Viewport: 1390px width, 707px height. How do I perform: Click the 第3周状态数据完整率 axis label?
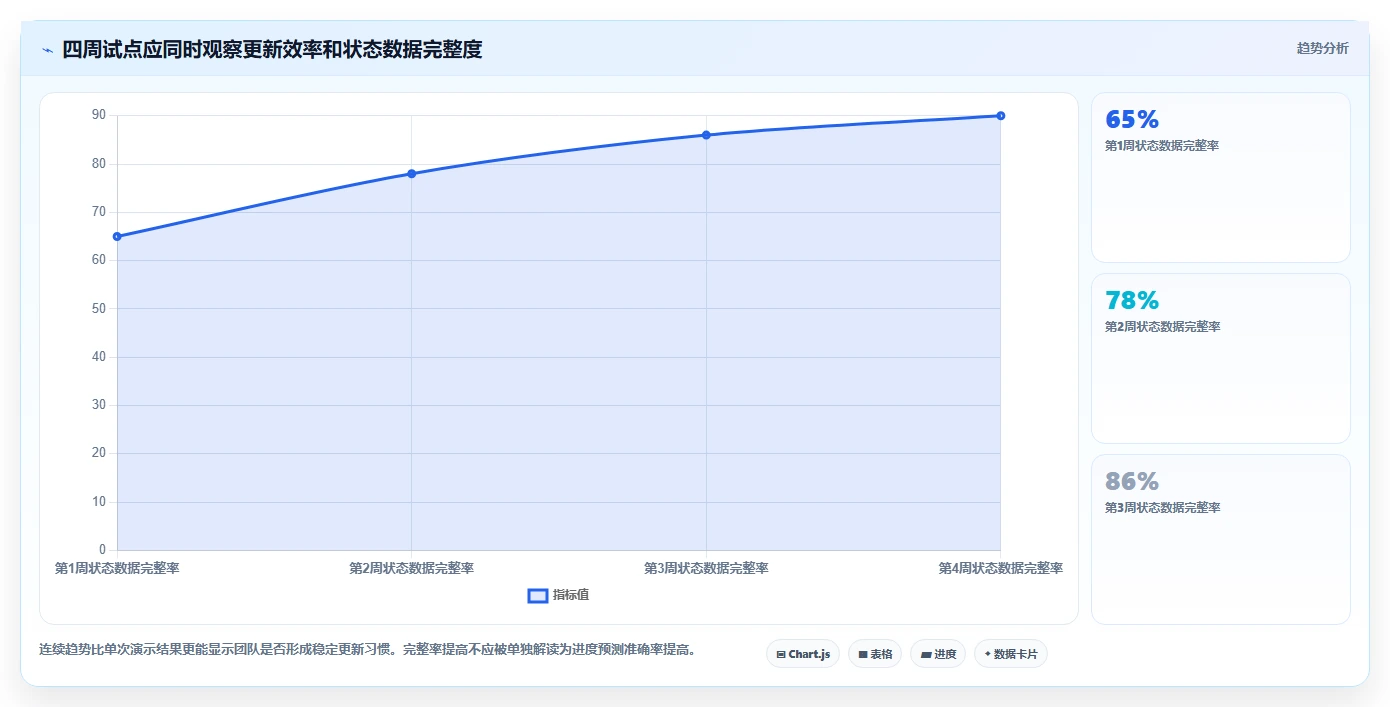point(706,568)
